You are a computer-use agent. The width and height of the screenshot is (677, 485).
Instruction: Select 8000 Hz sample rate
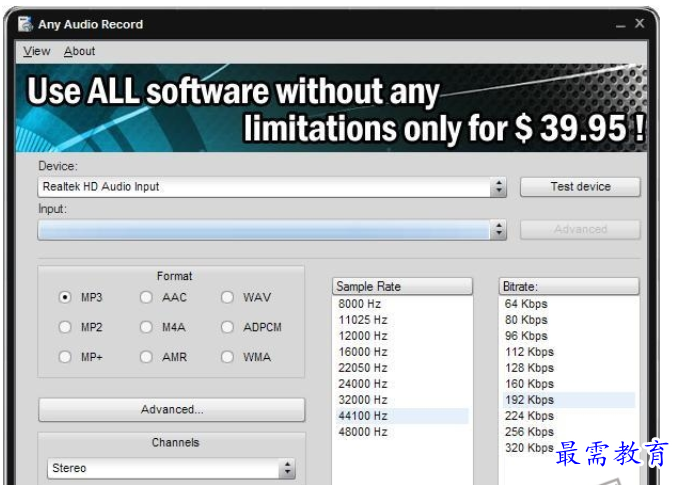[402, 304]
